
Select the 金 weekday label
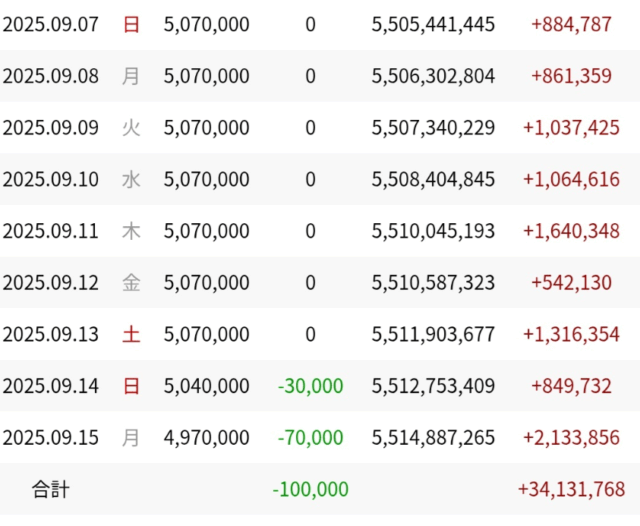click(x=131, y=283)
